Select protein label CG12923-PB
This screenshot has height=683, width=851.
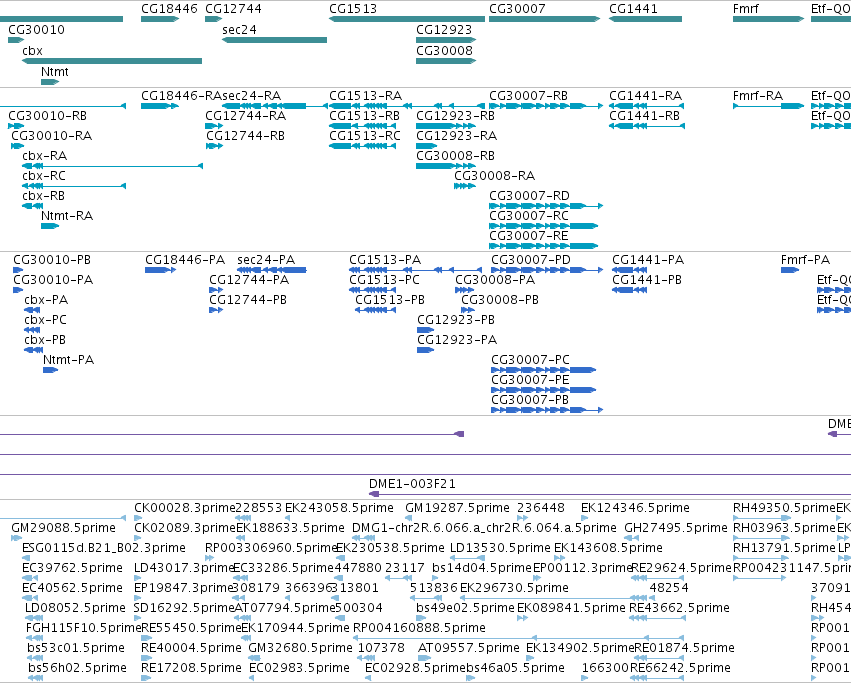pos(456,320)
